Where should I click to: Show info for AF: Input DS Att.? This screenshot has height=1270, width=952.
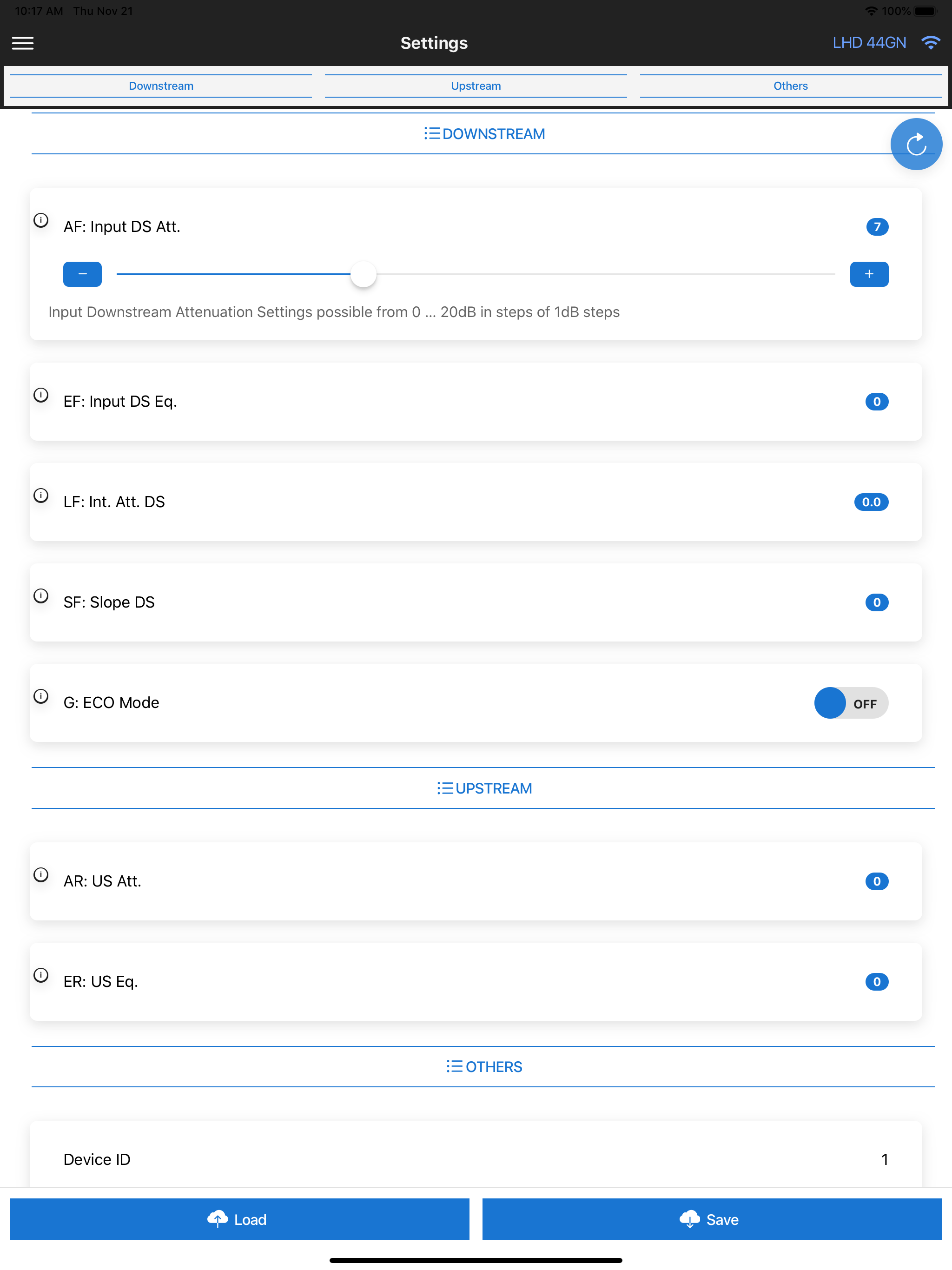41,220
